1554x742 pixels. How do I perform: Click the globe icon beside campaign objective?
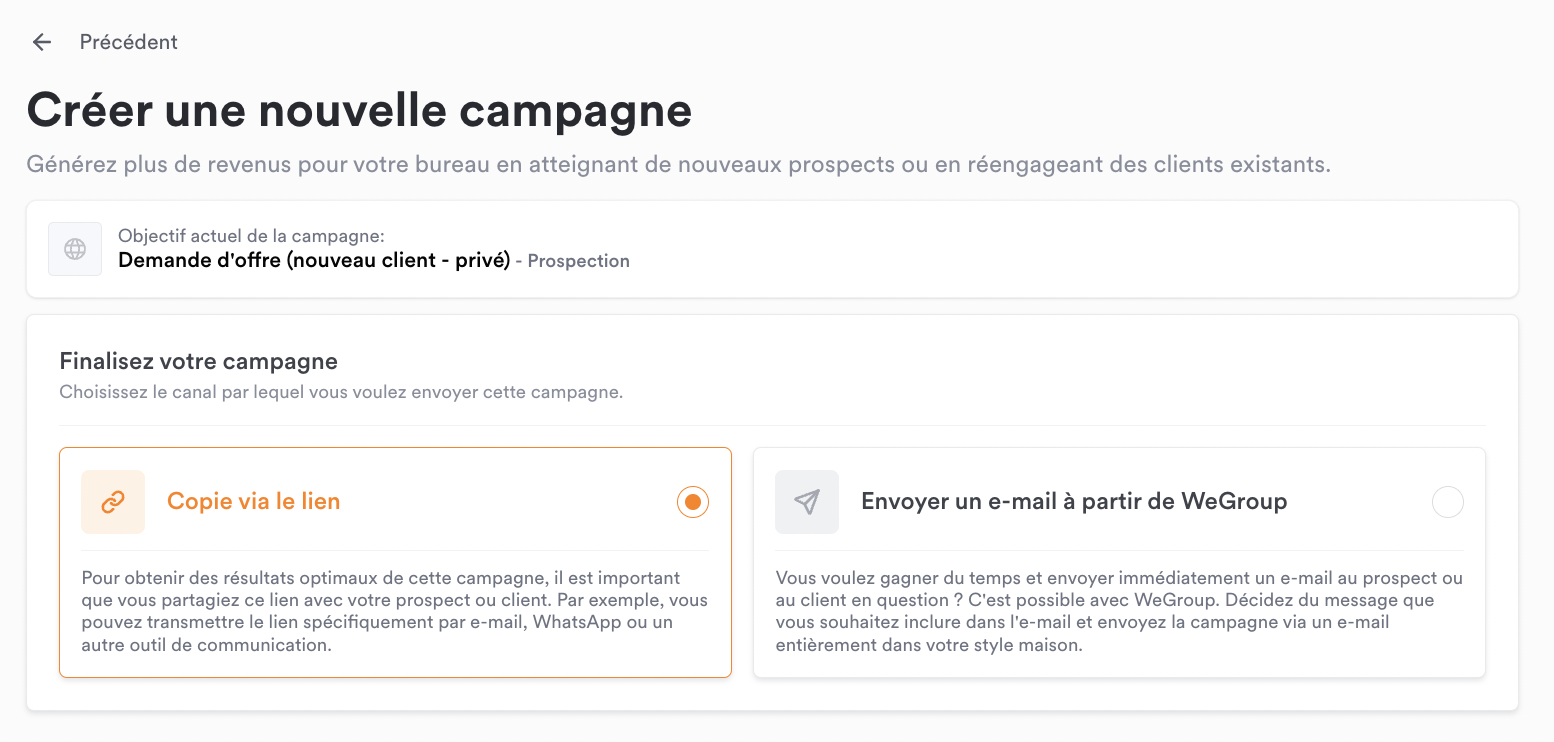click(x=75, y=249)
